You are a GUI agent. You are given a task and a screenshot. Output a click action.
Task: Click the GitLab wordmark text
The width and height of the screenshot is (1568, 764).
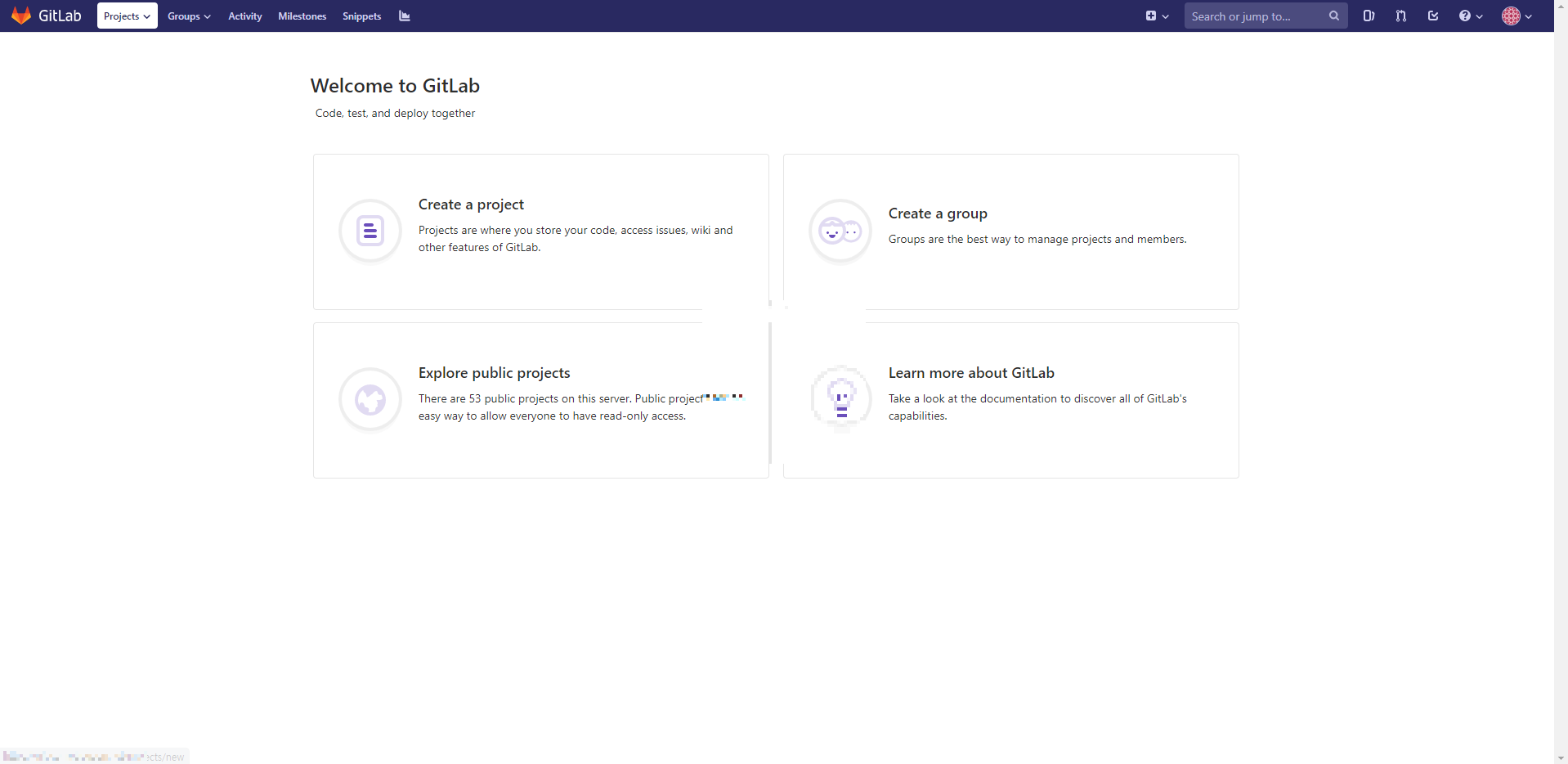[60, 16]
